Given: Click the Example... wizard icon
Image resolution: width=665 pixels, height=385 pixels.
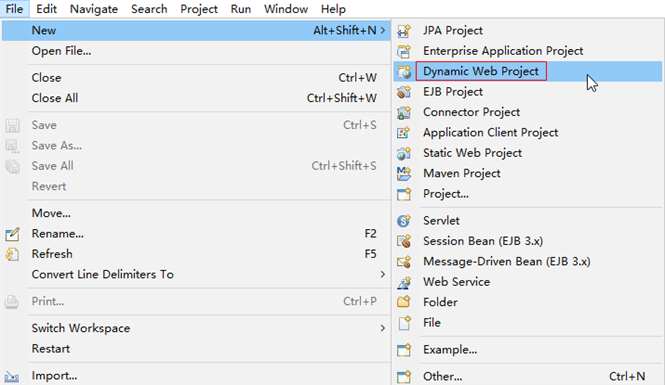Looking at the screenshot, I should click(404, 350).
